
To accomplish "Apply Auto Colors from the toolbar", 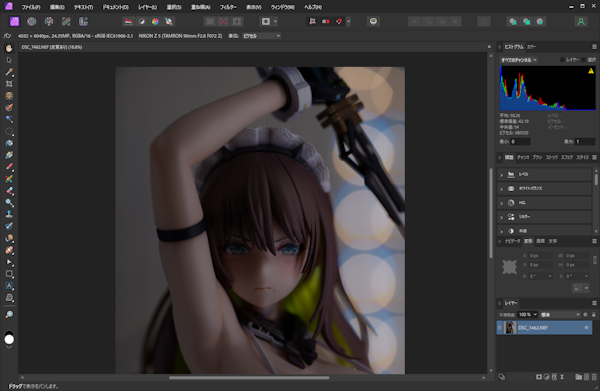I will [155, 21].
